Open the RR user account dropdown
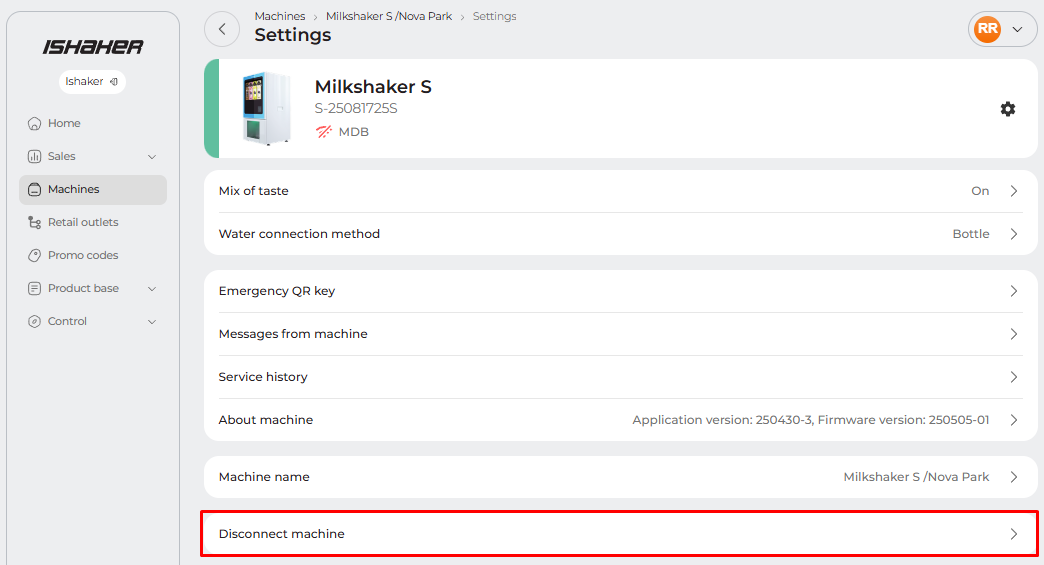Viewport: 1044px width, 565px height. pyautogui.click(x=1002, y=29)
